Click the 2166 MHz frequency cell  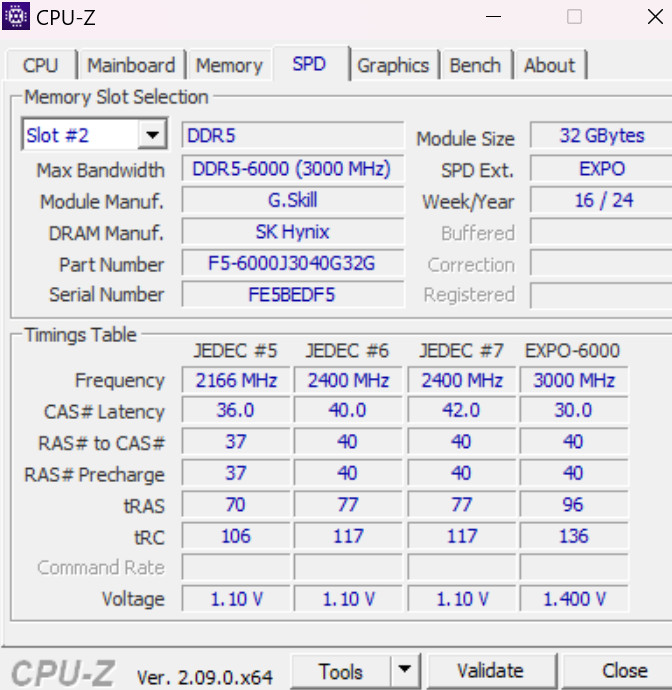pos(236,380)
